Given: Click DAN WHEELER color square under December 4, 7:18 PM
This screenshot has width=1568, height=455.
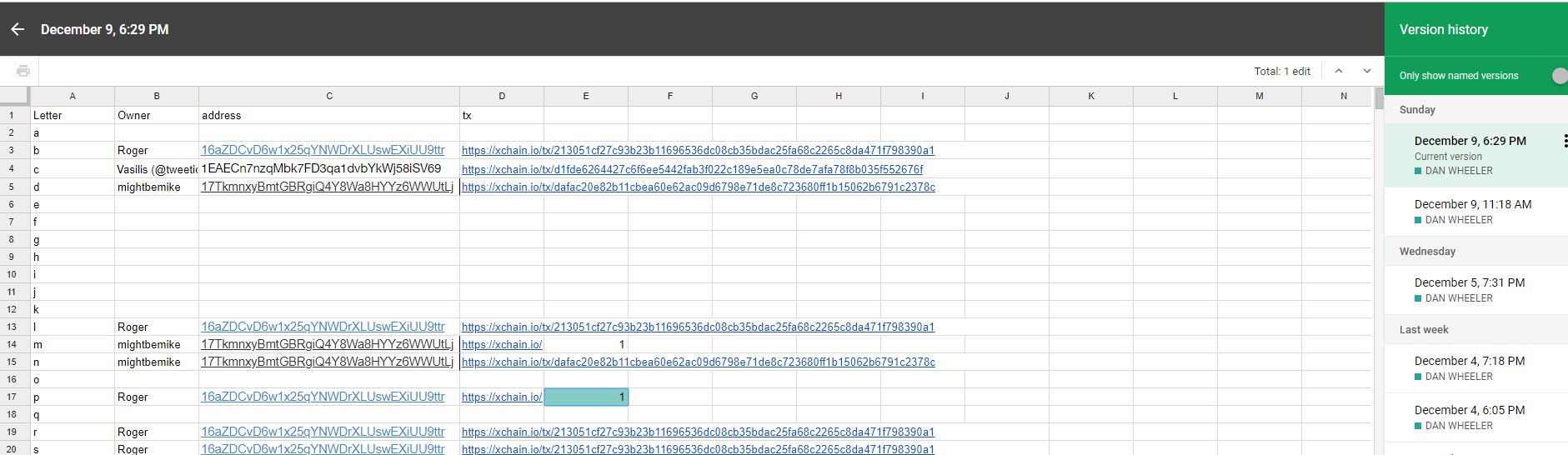Looking at the screenshot, I should tap(1418, 377).
